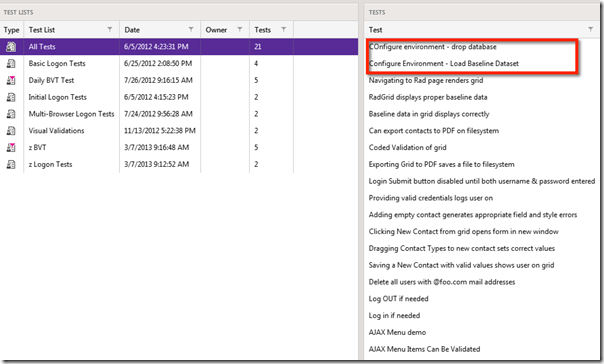604x364 pixels.
Task: Click date 3/7/2013 9:12:52 AM
Action: tap(156, 164)
